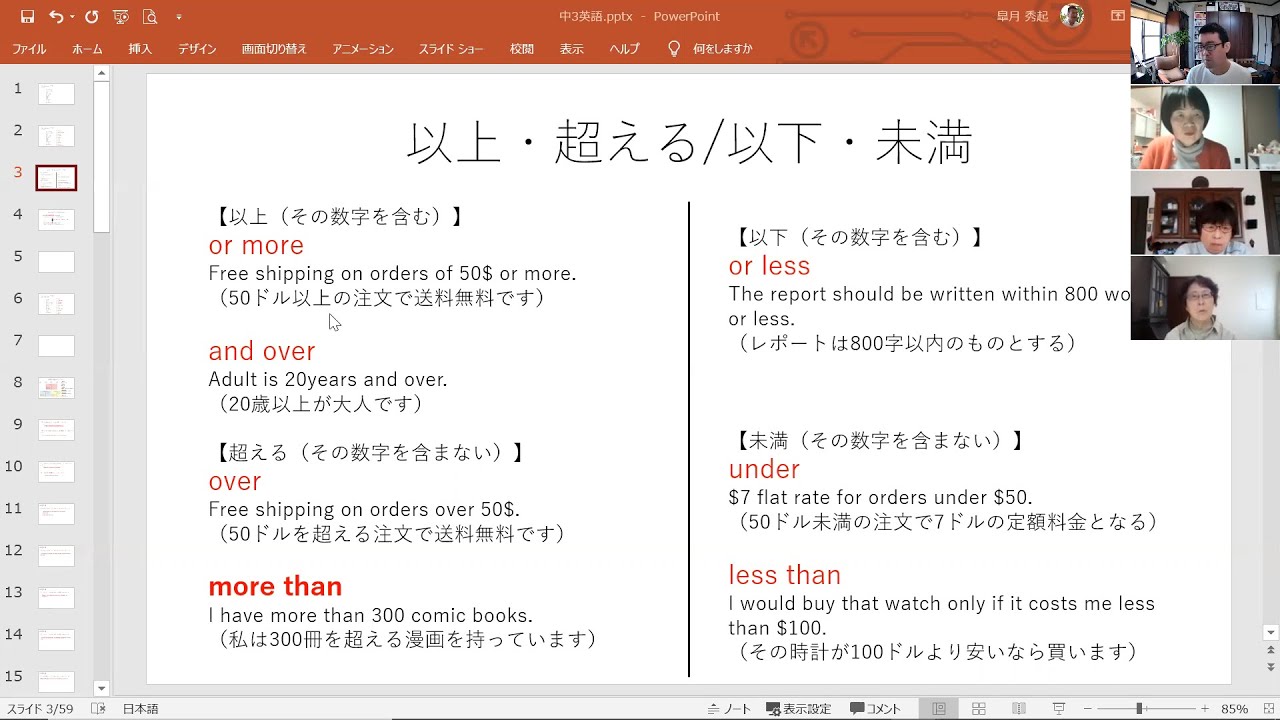The width and height of the screenshot is (1280, 720).
Task: Open zoom dialog via 85% label
Action: pyautogui.click(x=1234, y=709)
